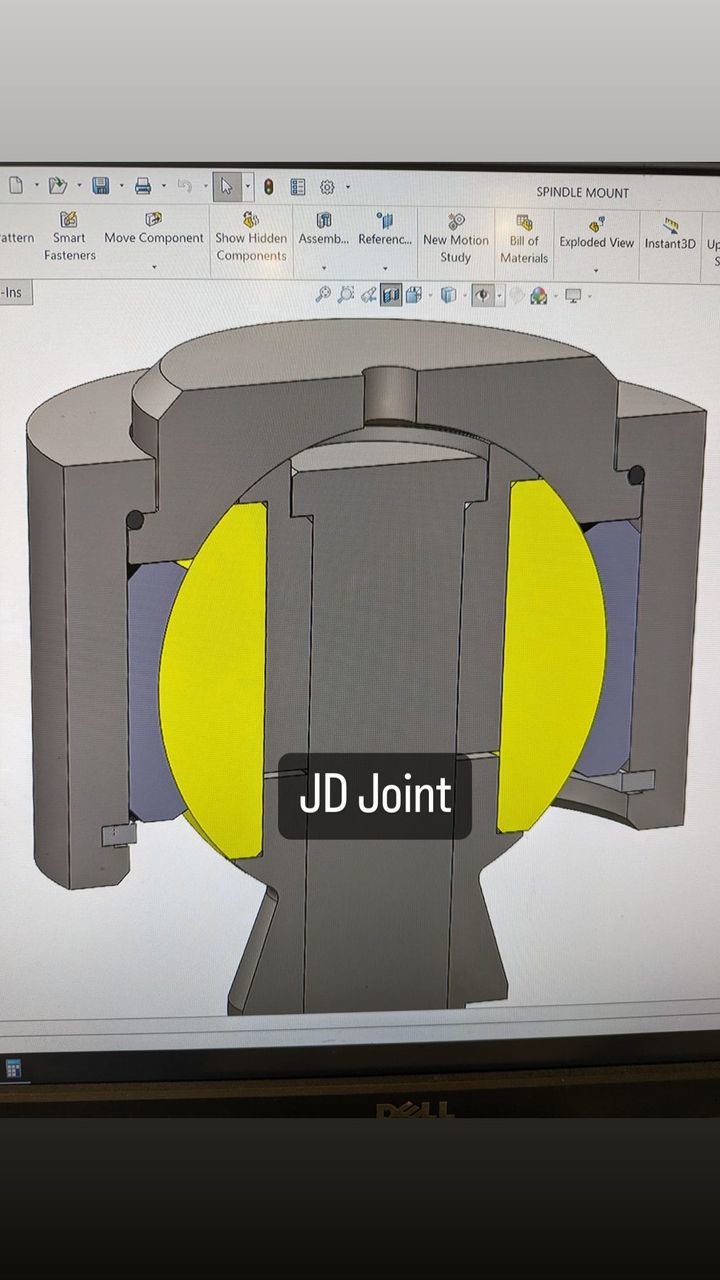Click the Print icon

pyautogui.click(x=143, y=186)
